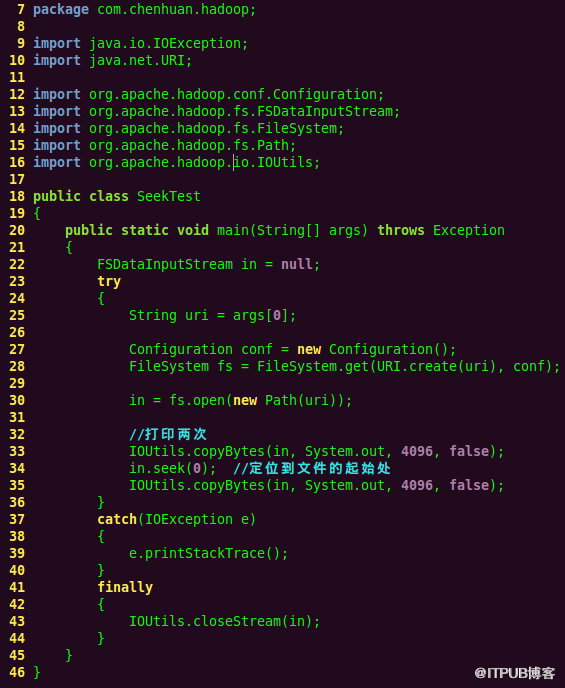
Task: Click line number 18
Action: tap(17, 197)
